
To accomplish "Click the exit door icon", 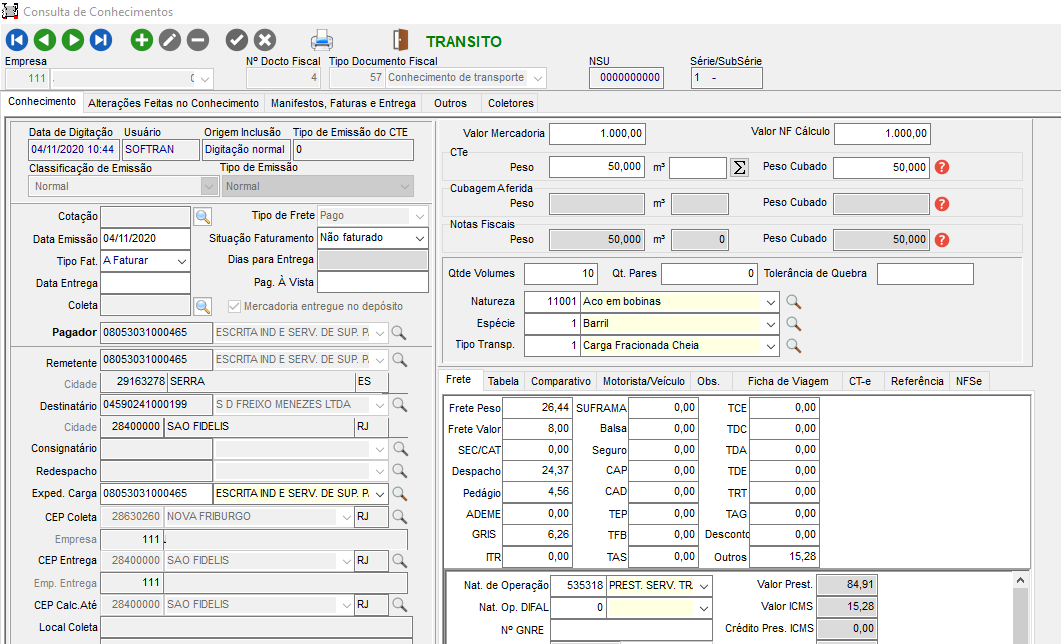I will (400, 40).
